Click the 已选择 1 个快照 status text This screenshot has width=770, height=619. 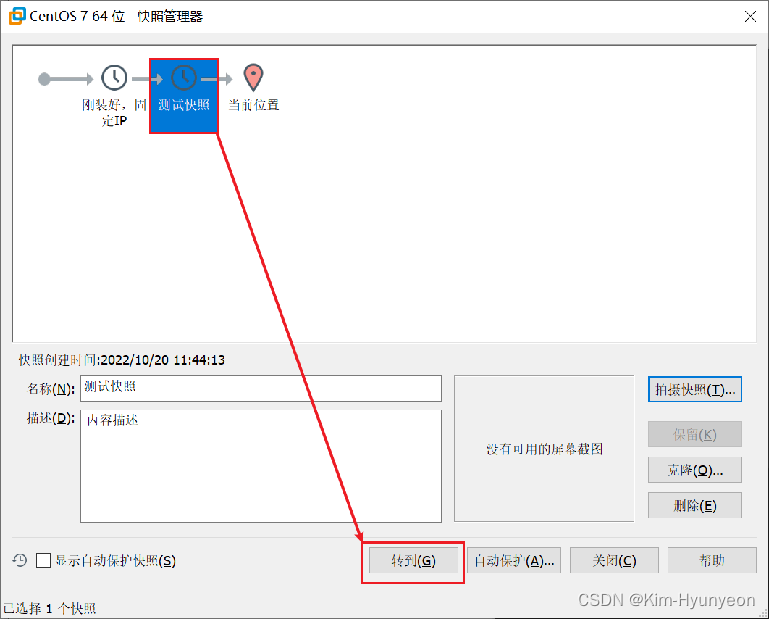coord(50,609)
